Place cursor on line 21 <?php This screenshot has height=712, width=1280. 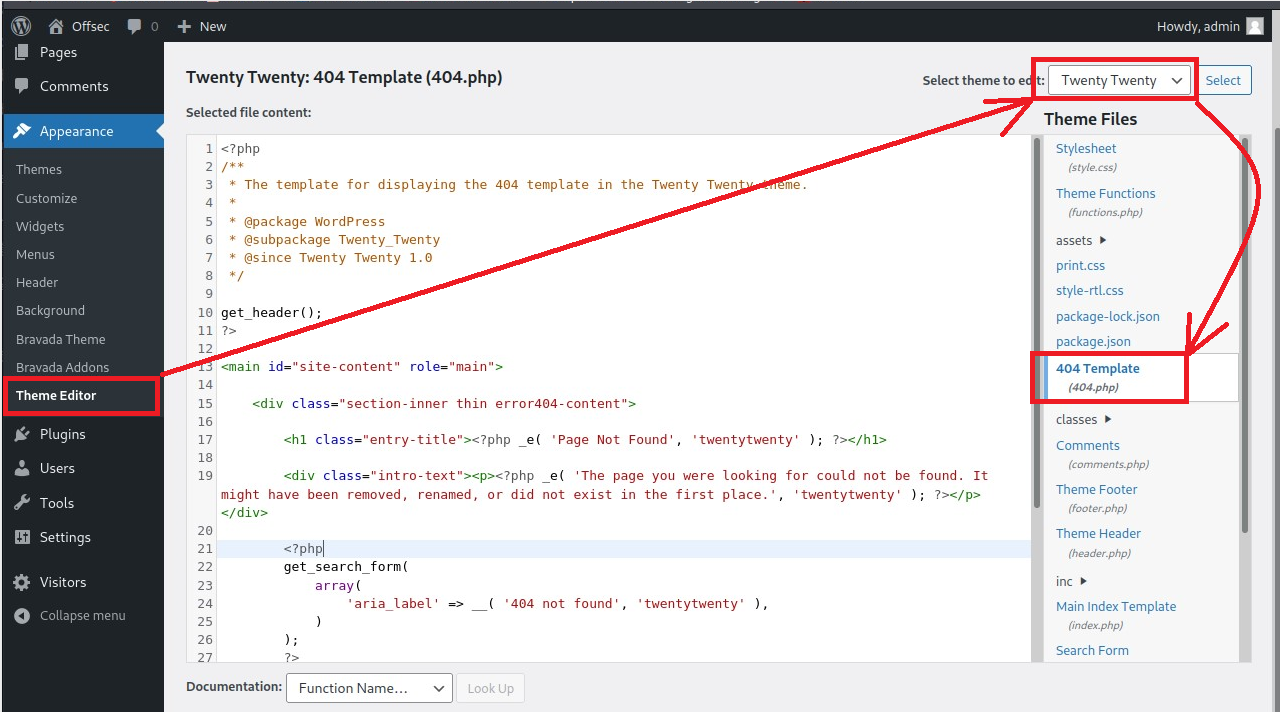303,549
